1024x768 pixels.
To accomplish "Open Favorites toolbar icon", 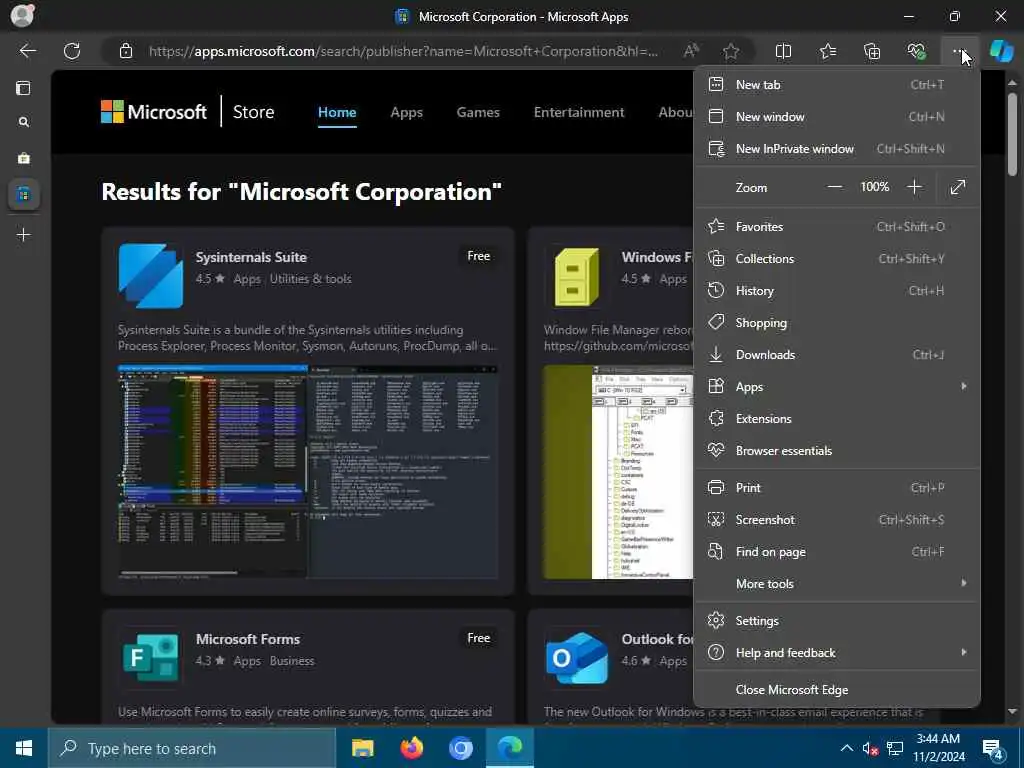I will pyautogui.click(x=827, y=51).
